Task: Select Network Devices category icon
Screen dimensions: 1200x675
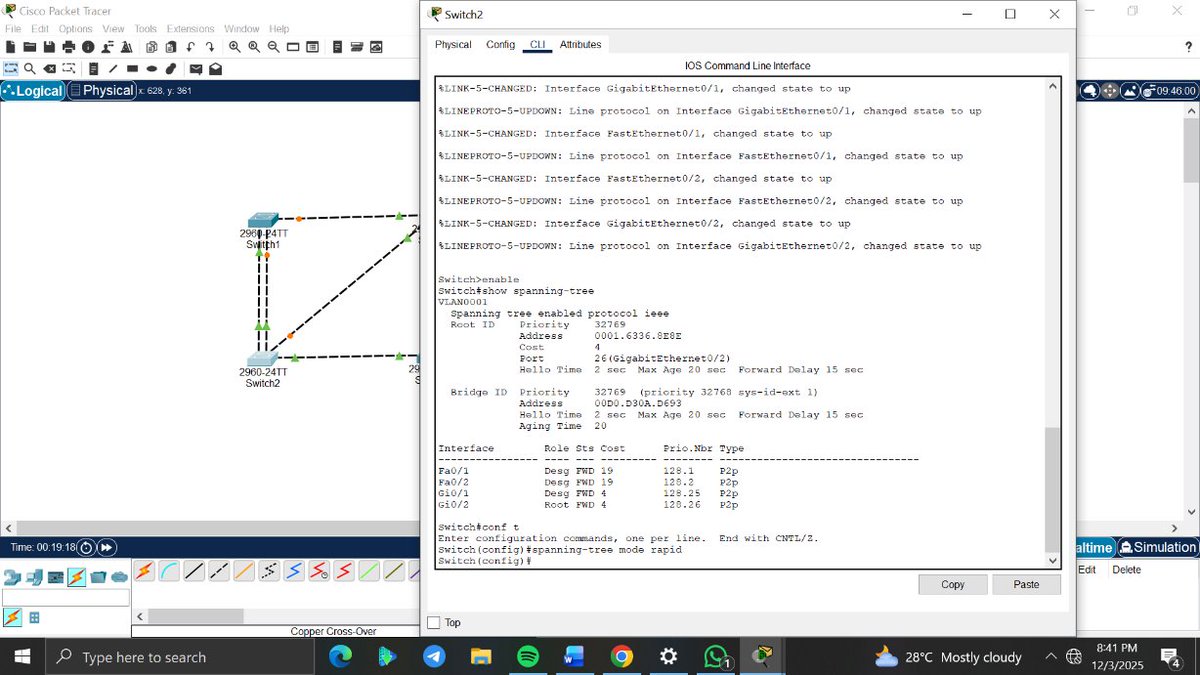Action: coord(12,577)
